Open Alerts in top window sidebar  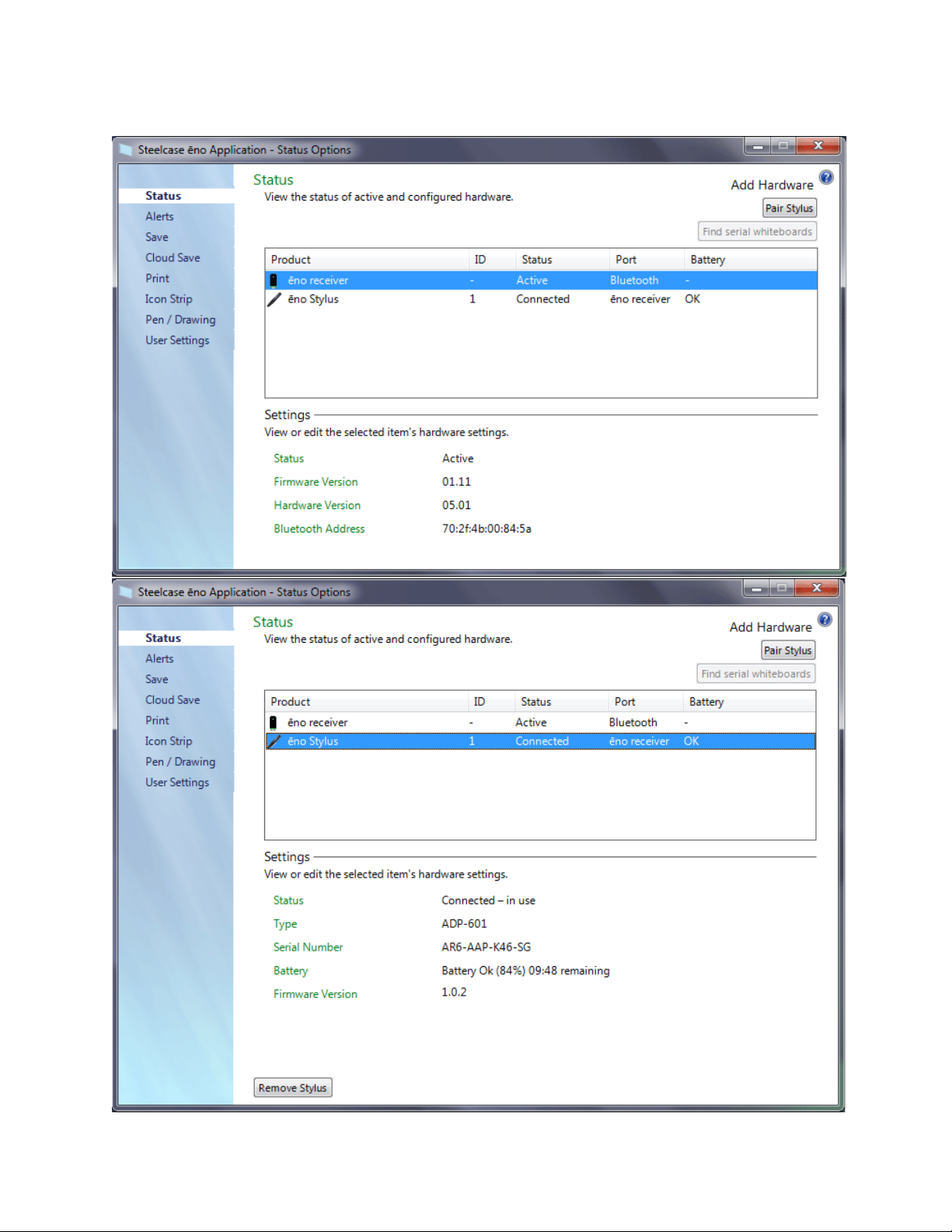pos(159,216)
